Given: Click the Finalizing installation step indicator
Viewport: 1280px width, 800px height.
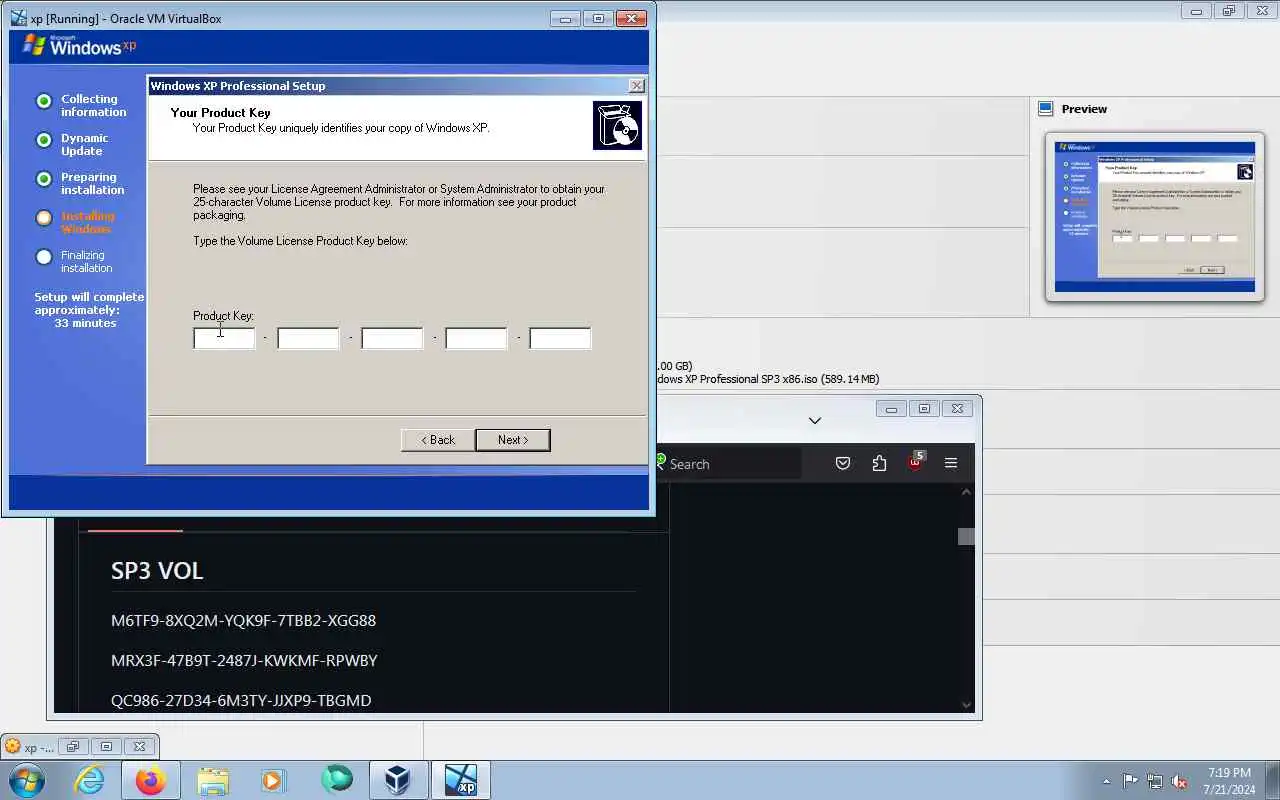Looking at the screenshot, I should pos(44,257).
